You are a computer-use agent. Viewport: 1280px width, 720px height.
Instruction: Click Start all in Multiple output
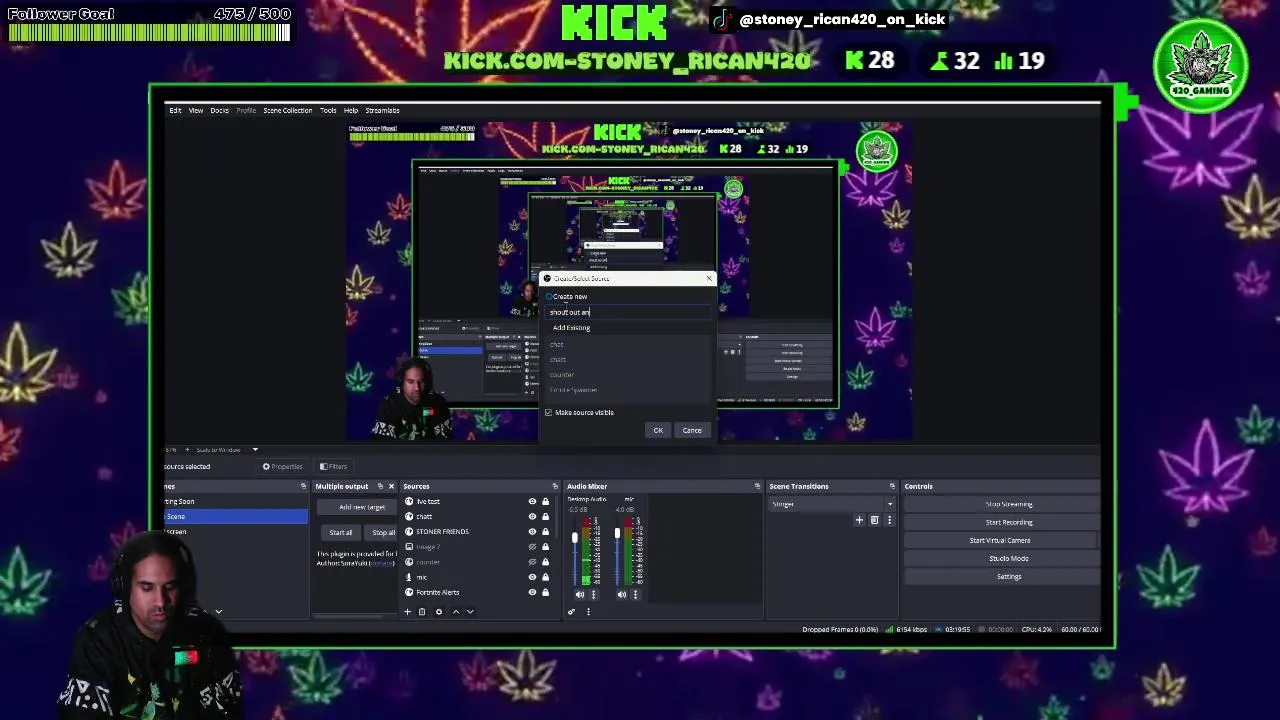340,532
